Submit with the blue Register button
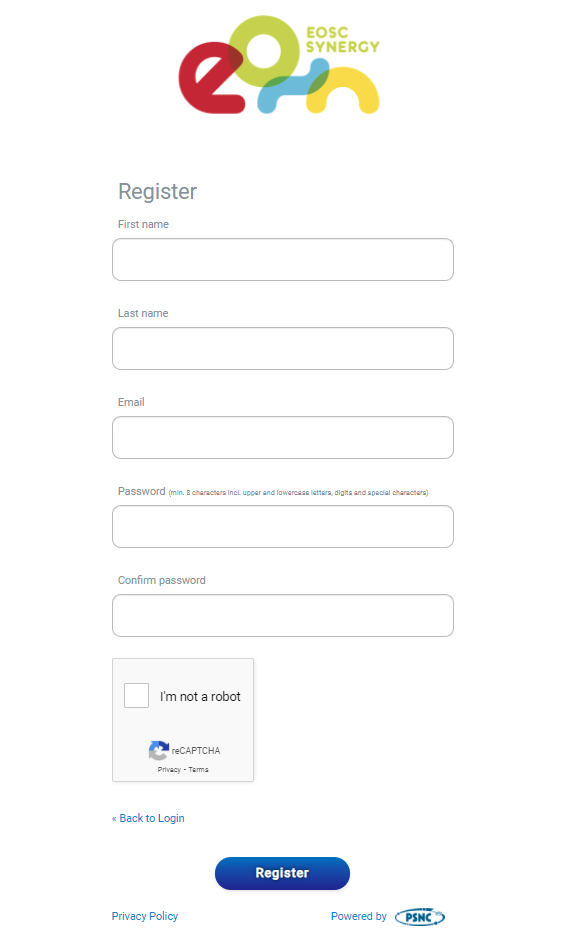Screen dimensions: 565x933 click(282, 873)
